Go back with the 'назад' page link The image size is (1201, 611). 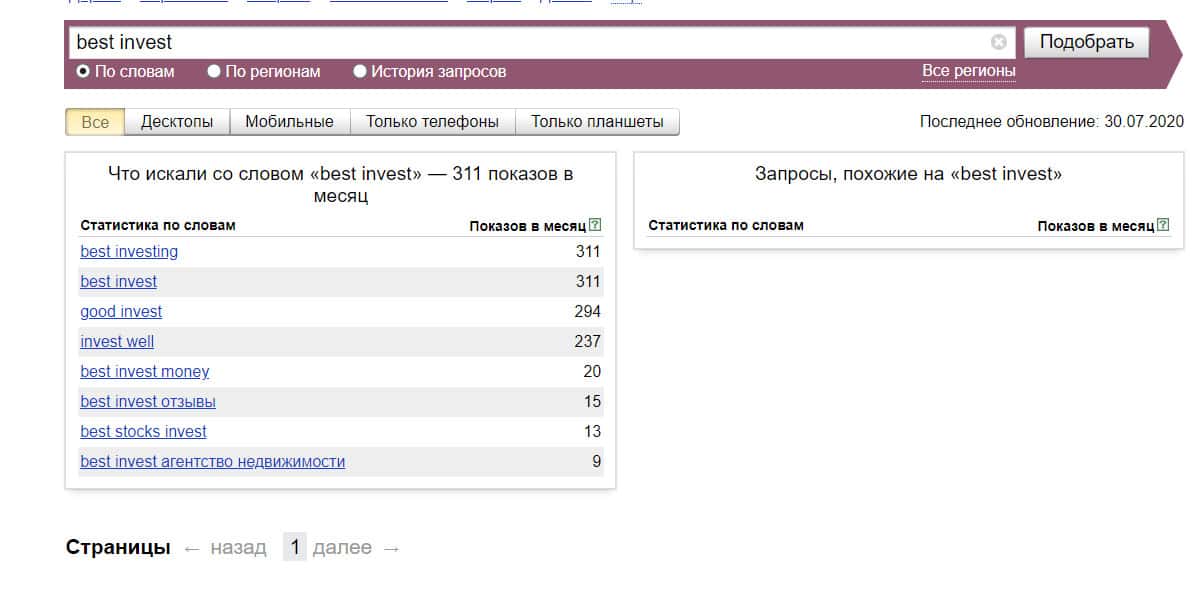point(238,548)
